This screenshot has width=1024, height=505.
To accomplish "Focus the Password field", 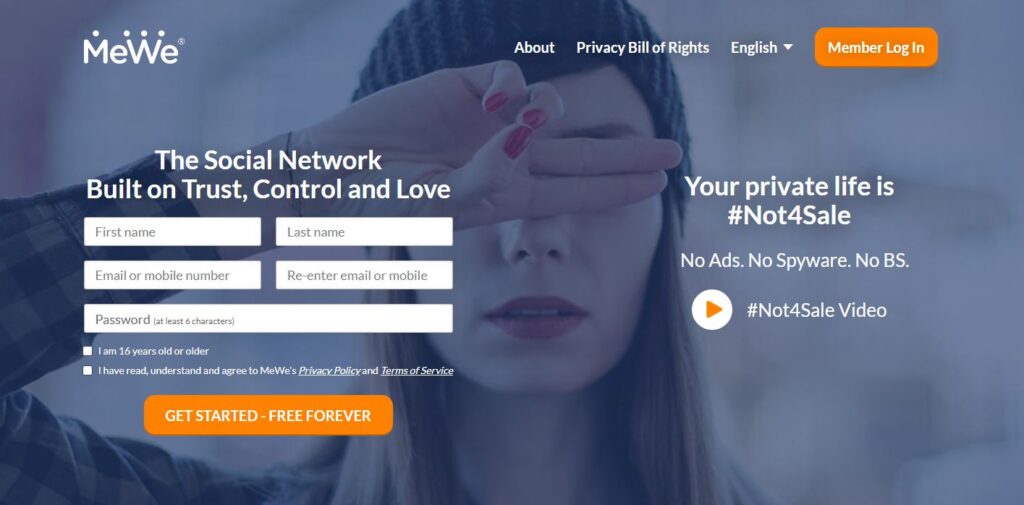I will click(x=268, y=319).
